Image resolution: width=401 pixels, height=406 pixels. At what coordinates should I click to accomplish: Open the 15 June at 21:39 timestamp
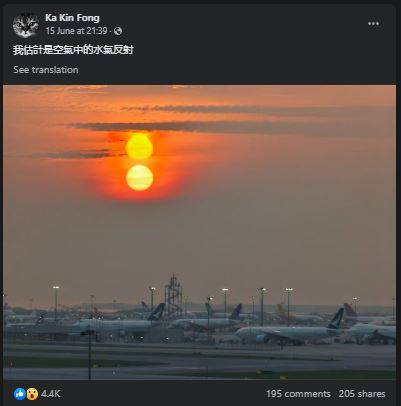[76, 31]
